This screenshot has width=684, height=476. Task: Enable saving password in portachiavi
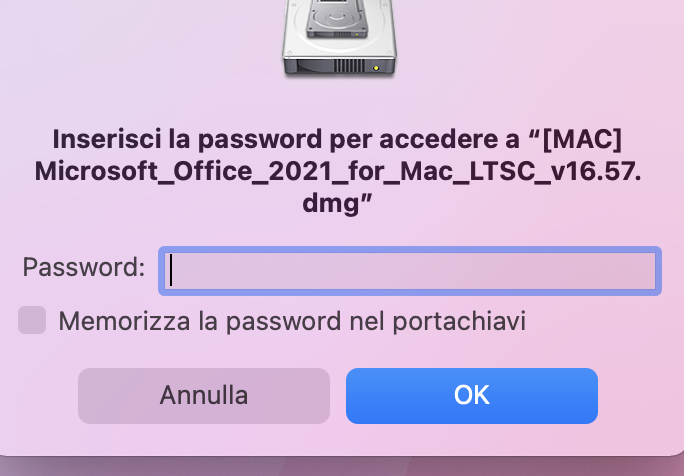point(32,320)
